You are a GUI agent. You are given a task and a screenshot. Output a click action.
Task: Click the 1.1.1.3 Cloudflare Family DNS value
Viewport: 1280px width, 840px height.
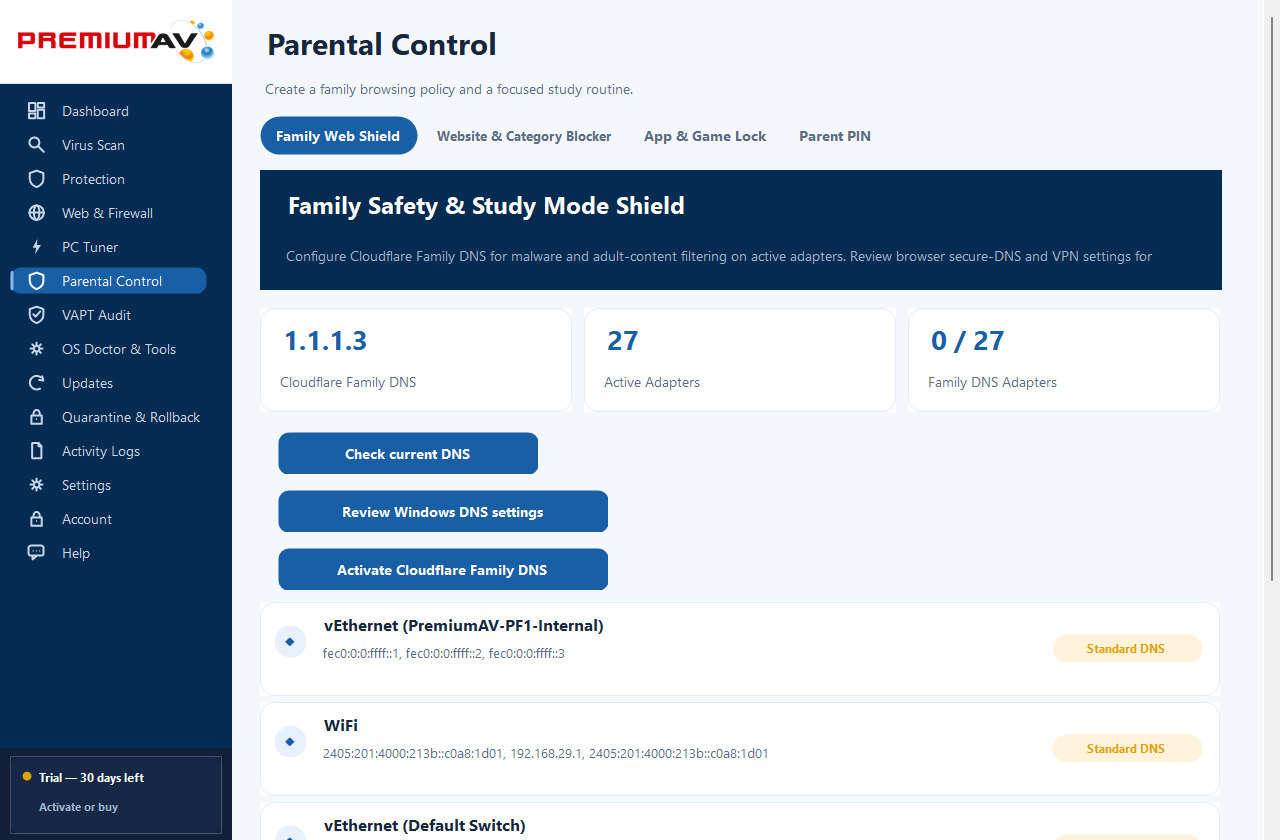click(326, 341)
